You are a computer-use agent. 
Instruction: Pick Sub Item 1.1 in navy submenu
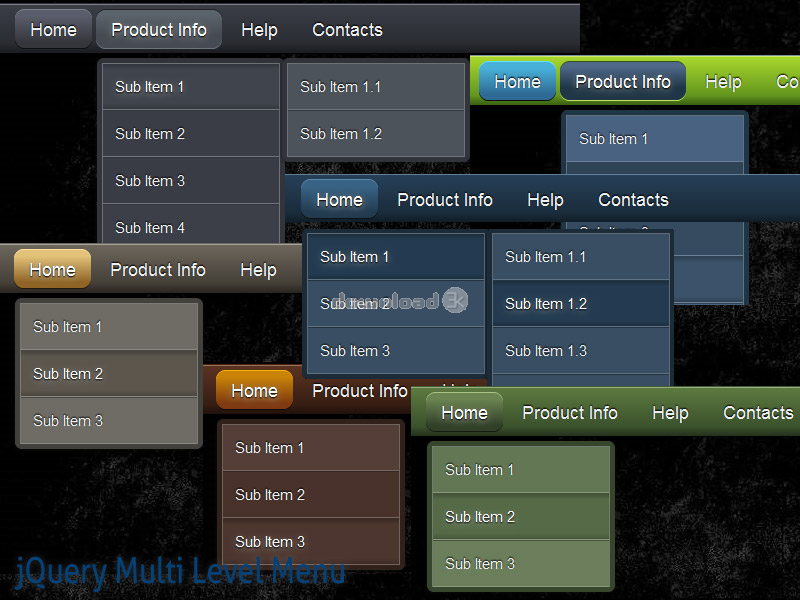click(581, 257)
